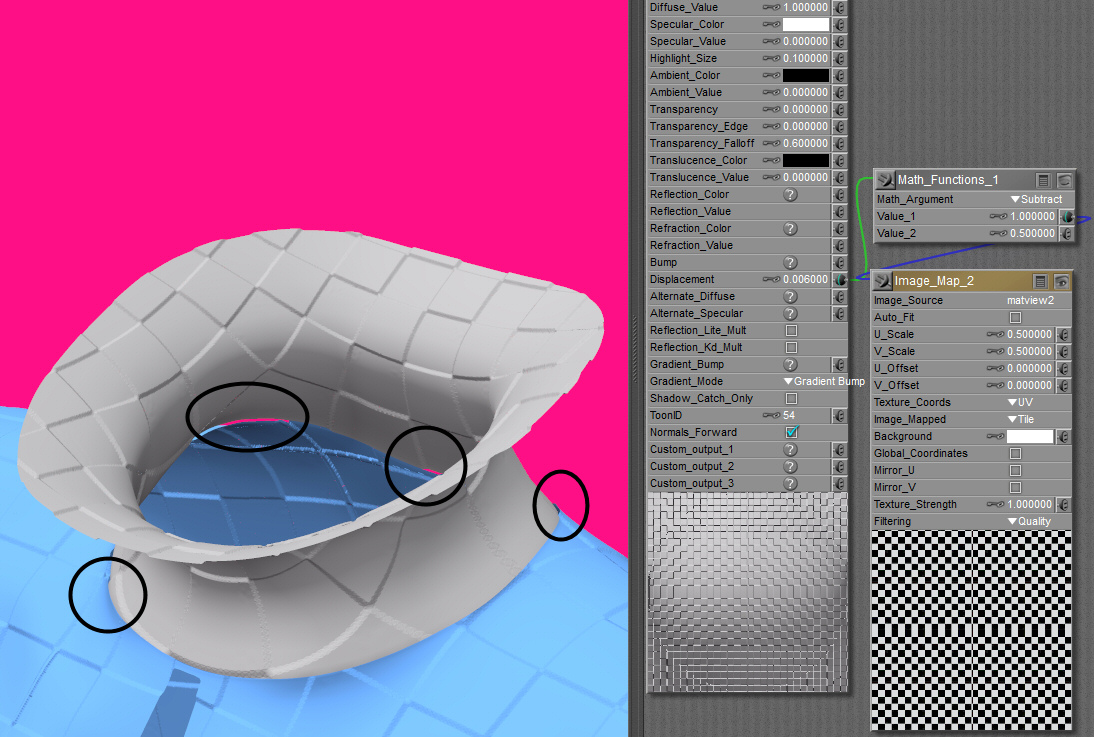Click the Displacement input connector plug
This screenshot has width=1094, height=737.
tap(840, 280)
